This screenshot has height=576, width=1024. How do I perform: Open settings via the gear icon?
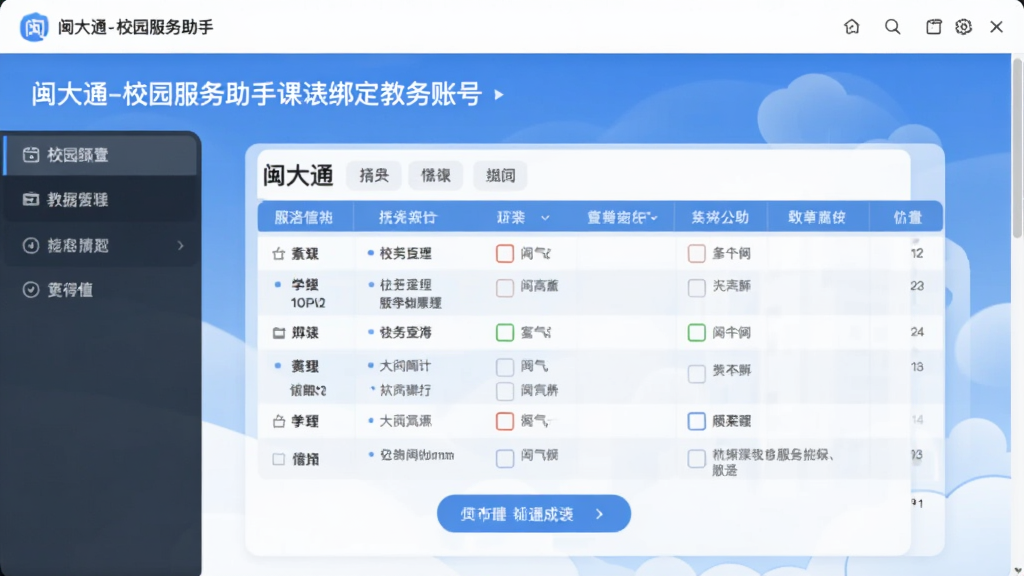pos(963,27)
